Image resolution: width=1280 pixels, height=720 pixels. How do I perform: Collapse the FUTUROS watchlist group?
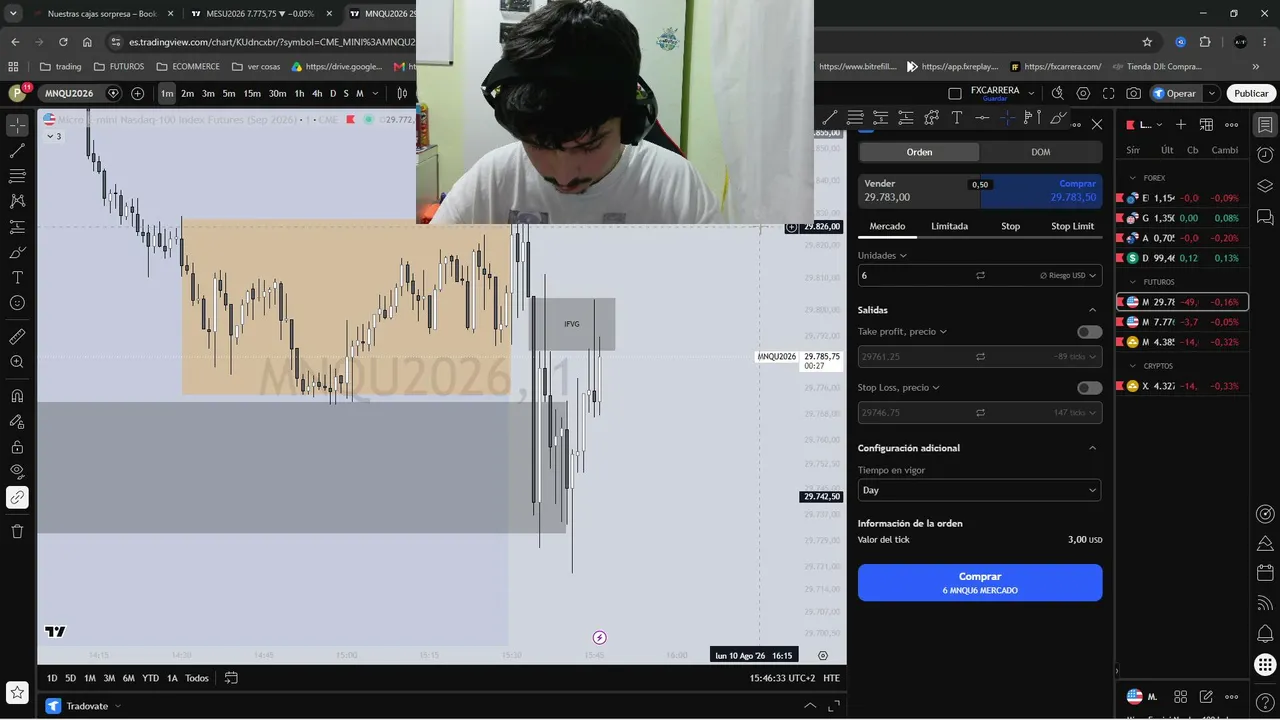point(1132,282)
